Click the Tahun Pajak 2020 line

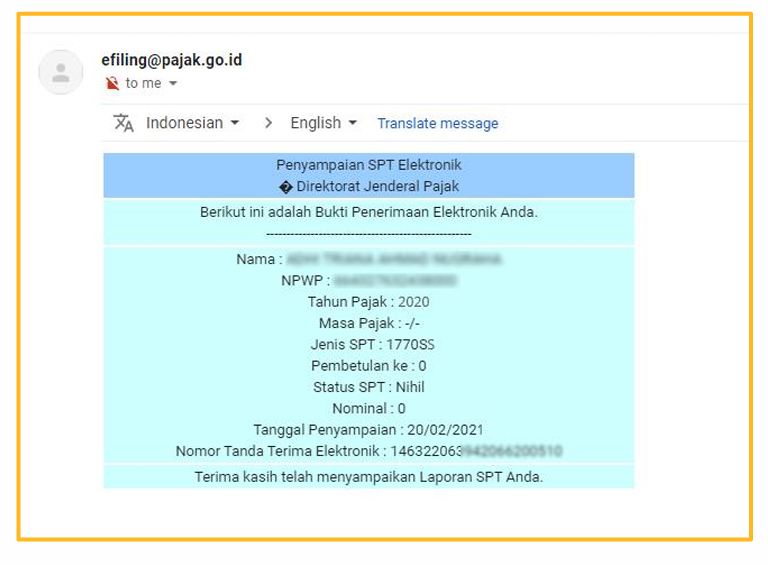tap(369, 302)
